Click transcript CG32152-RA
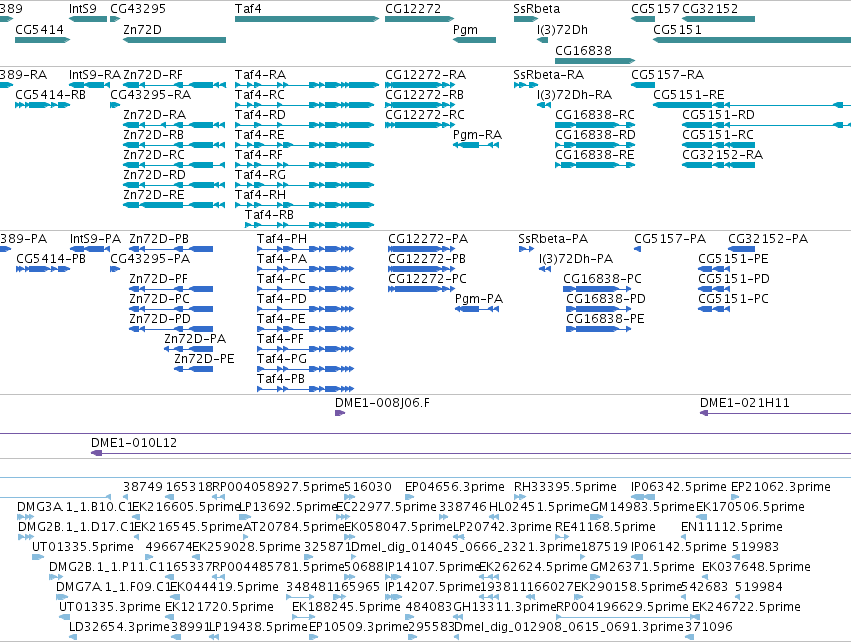 click(719, 164)
